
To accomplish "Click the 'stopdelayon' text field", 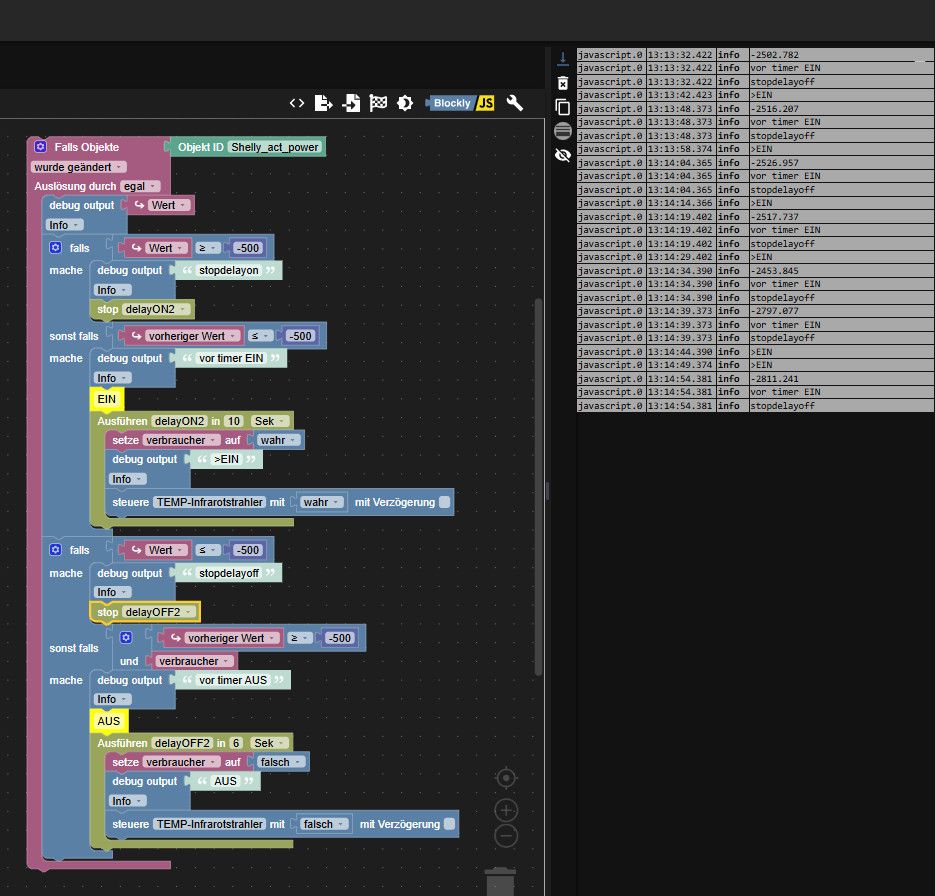I will (228, 270).
